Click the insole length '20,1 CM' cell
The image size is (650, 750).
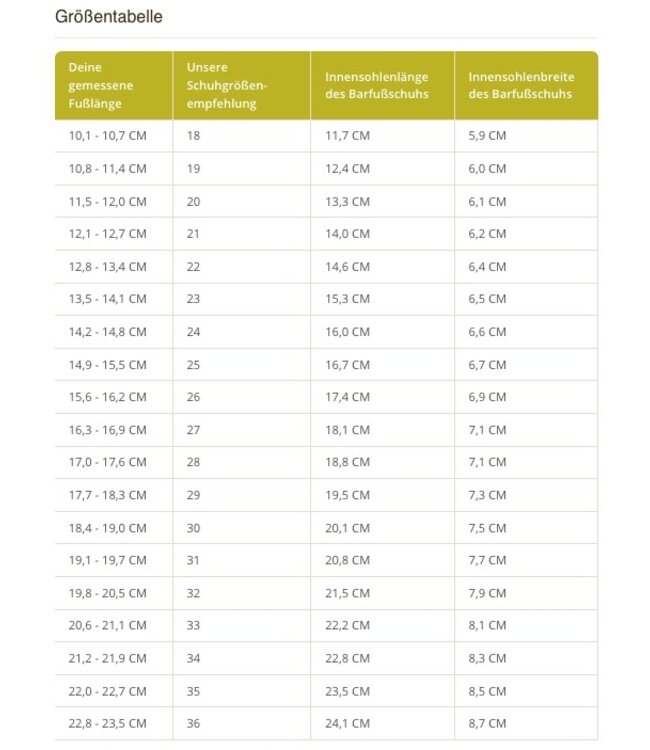[x=347, y=528]
